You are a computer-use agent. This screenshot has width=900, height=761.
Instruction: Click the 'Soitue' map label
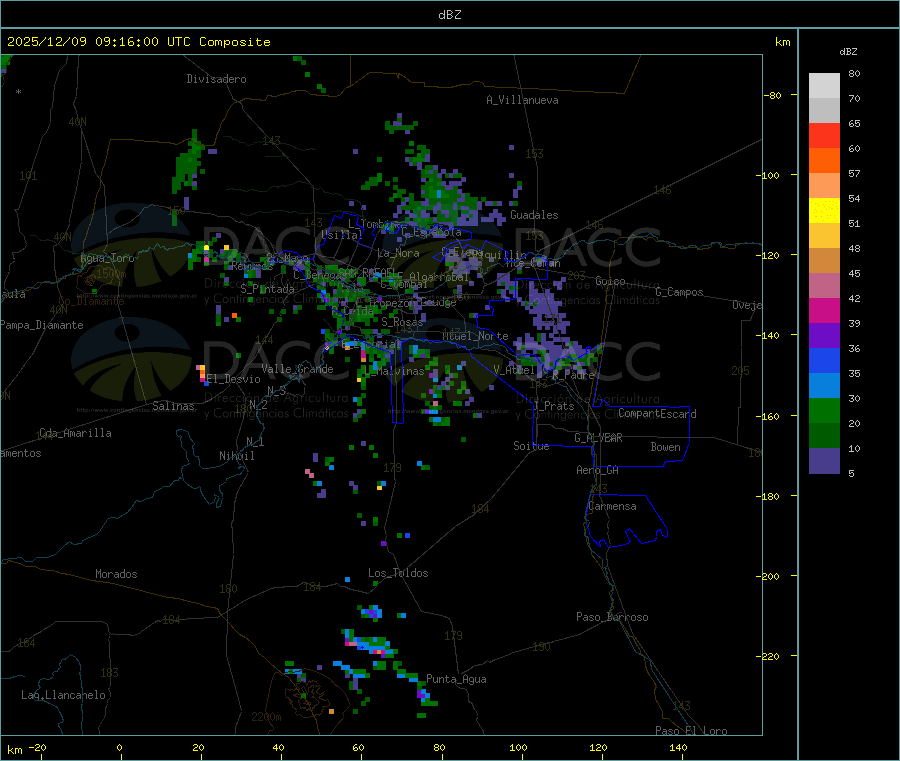point(532,446)
